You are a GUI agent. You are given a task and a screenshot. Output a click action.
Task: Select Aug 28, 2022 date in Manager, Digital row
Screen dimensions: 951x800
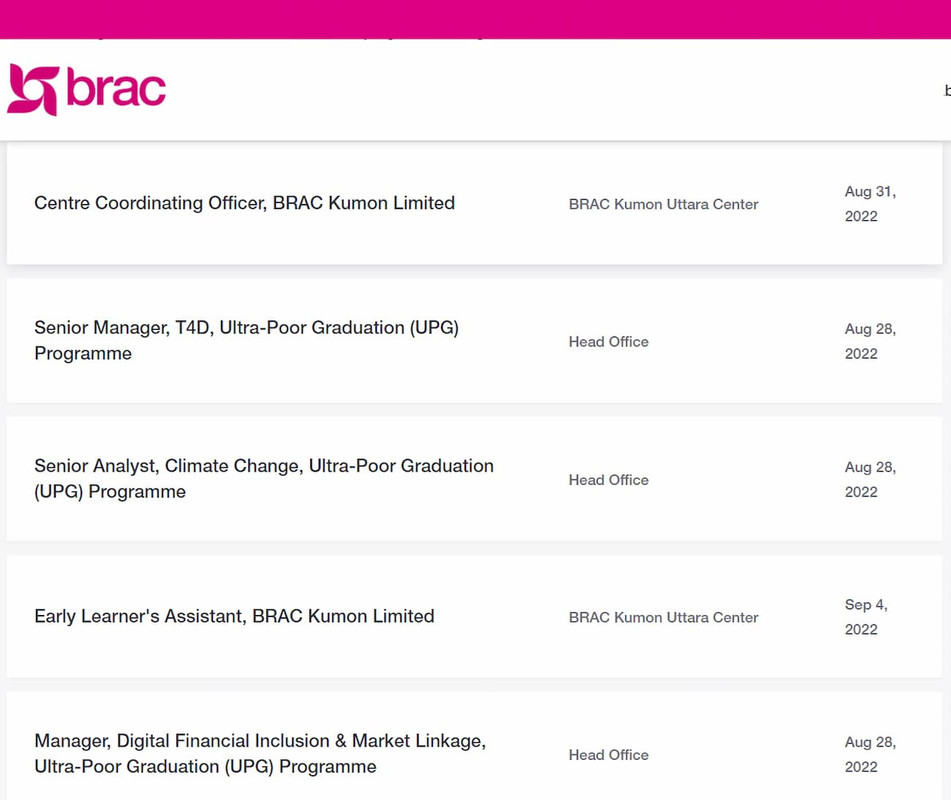point(870,755)
